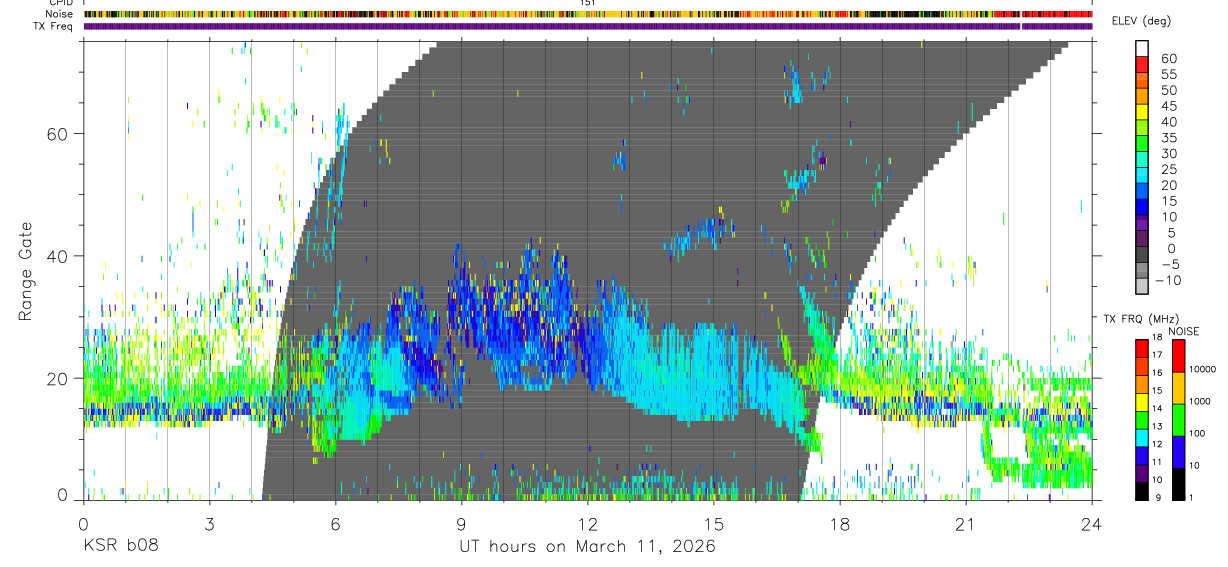Click the '3' hour tick label on time axis
The width and height of the screenshot is (1228, 567).
(209, 524)
